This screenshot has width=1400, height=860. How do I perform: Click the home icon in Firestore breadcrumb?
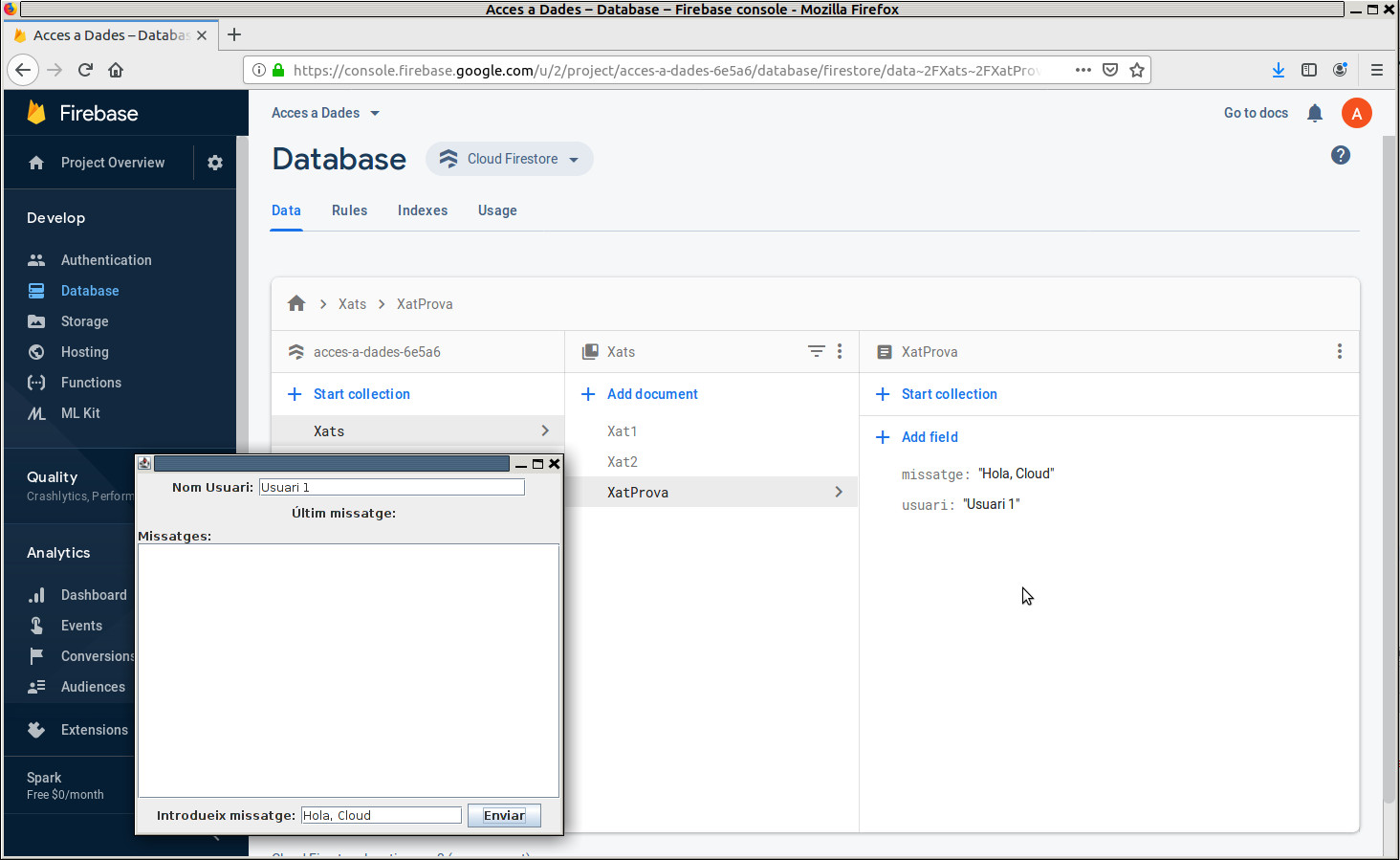coord(296,304)
